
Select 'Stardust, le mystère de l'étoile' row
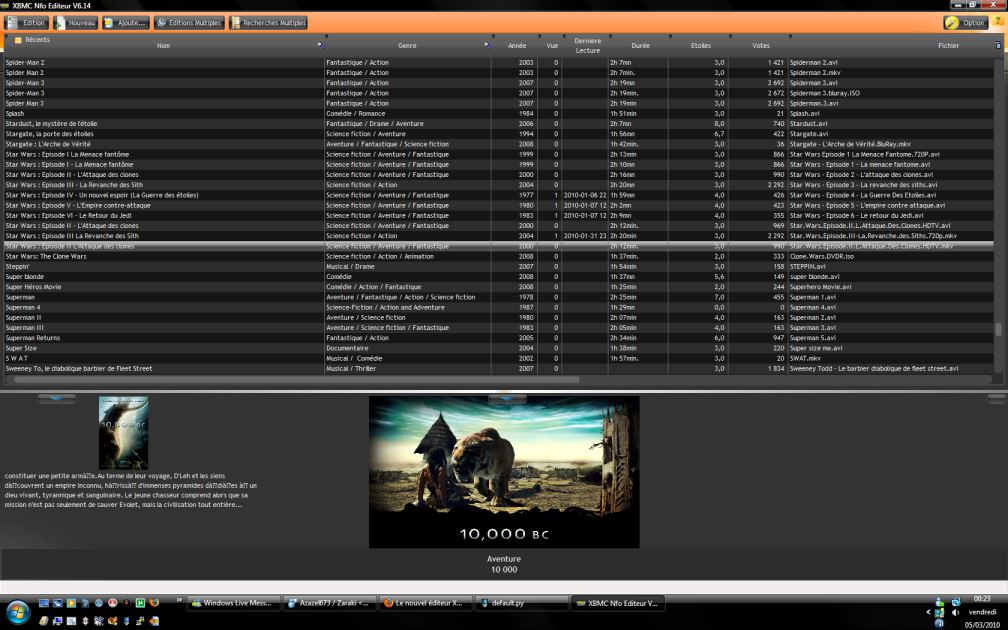tap(498, 124)
